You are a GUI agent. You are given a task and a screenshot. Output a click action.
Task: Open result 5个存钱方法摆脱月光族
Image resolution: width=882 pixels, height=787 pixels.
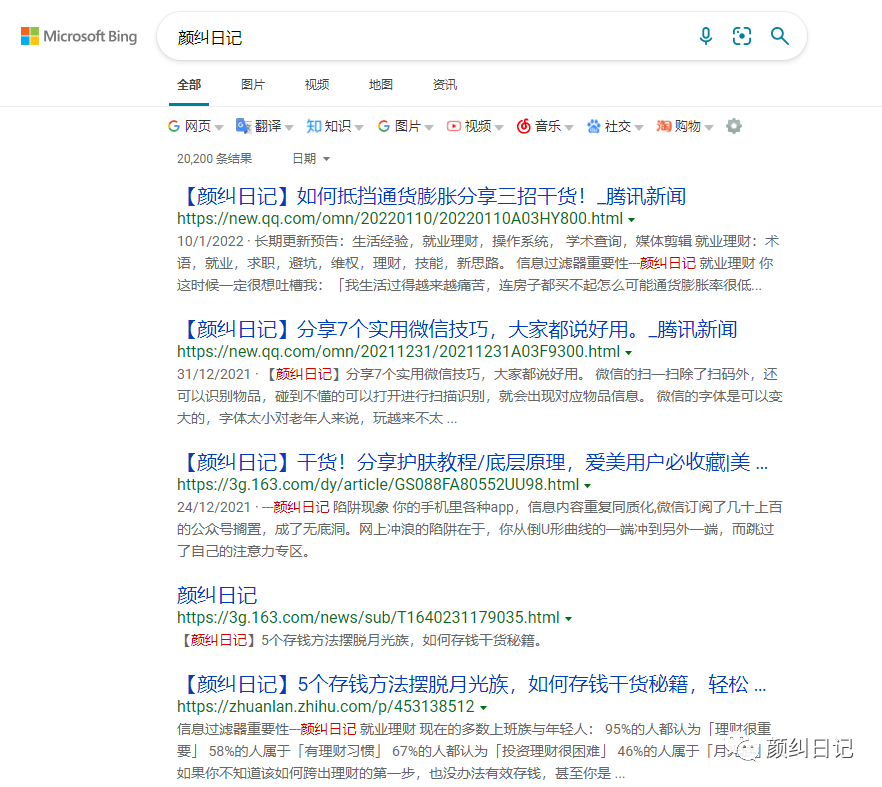tap(472, 685)
